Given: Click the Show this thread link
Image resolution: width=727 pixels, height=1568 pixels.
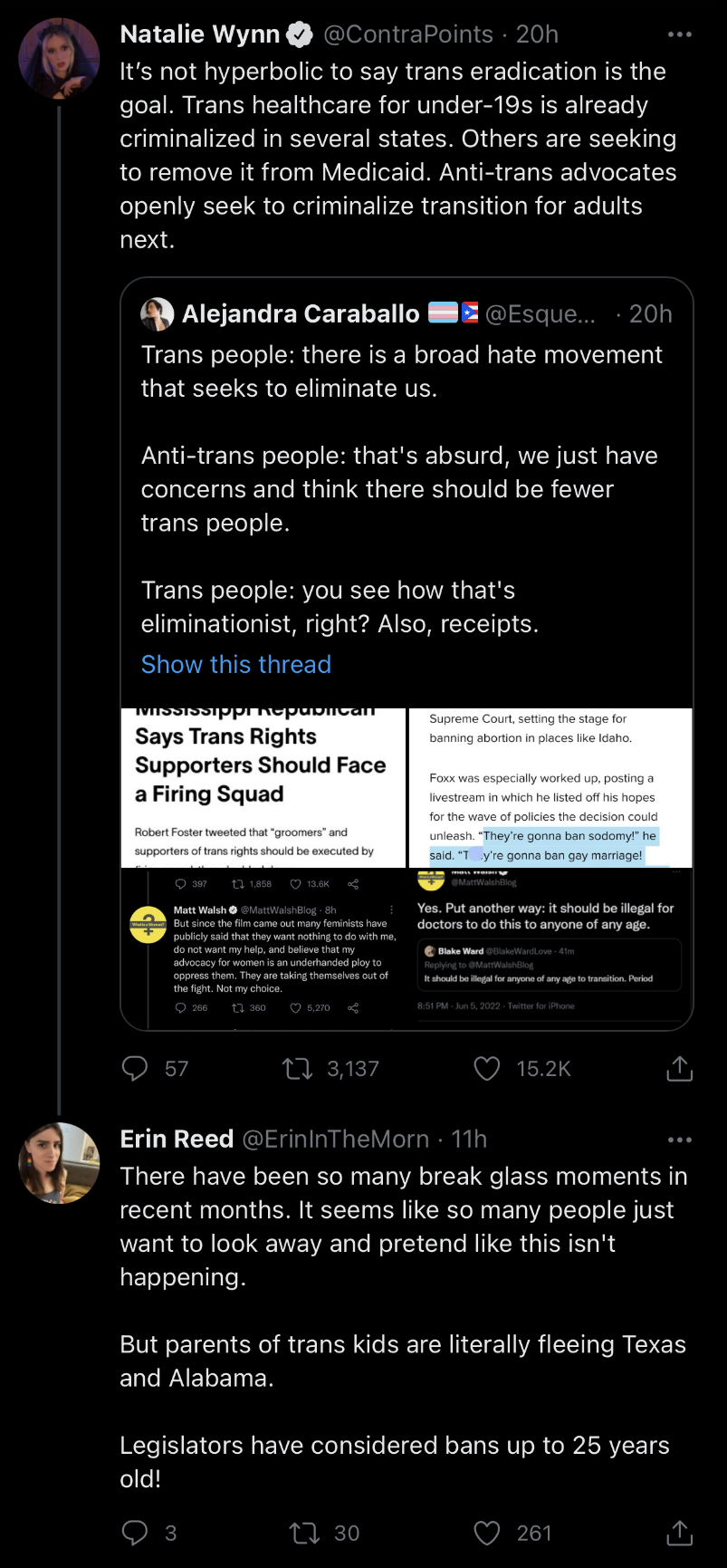Looking at the screenshot, I should pos(236,664).
